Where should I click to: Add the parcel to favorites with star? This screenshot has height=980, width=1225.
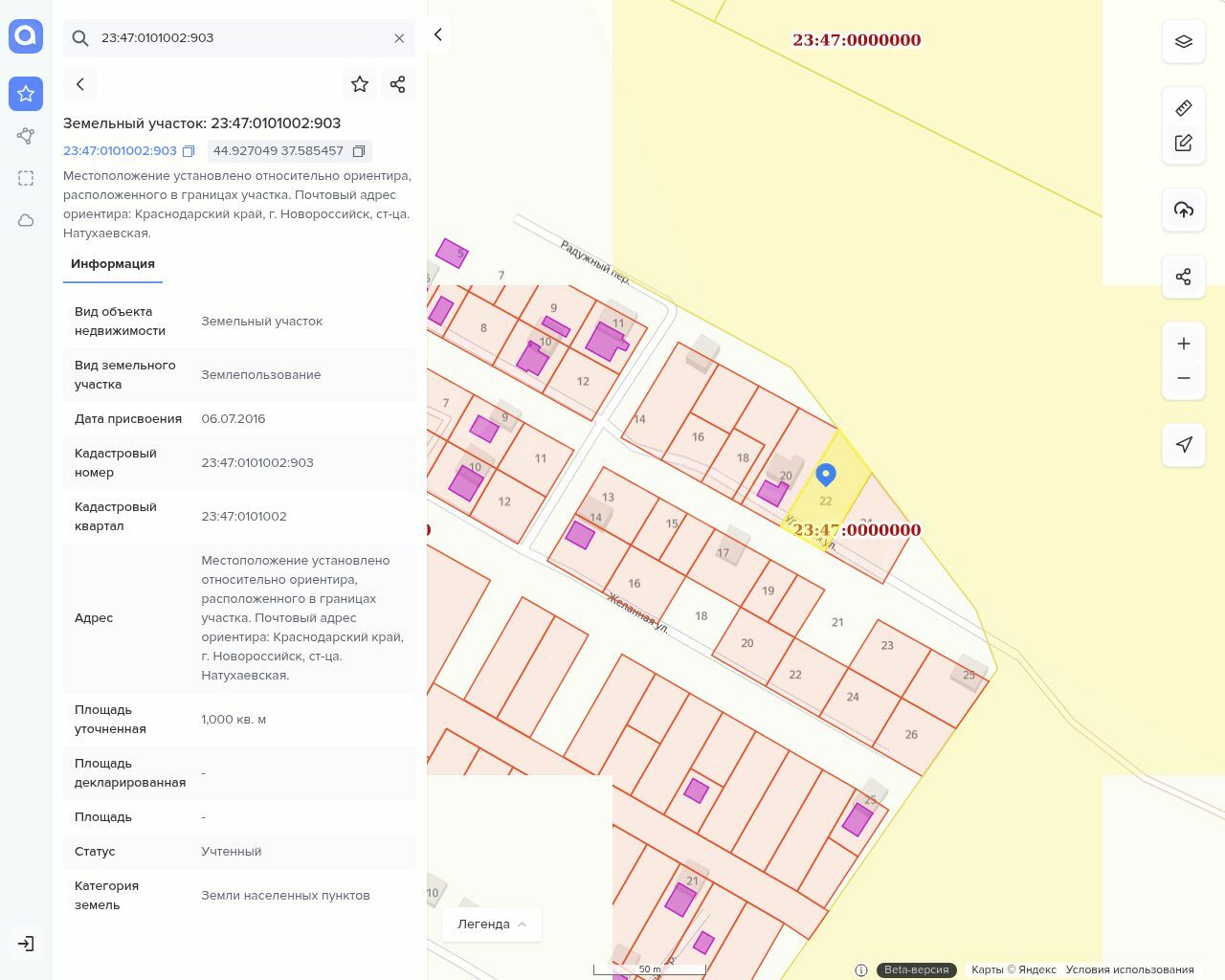360,84
